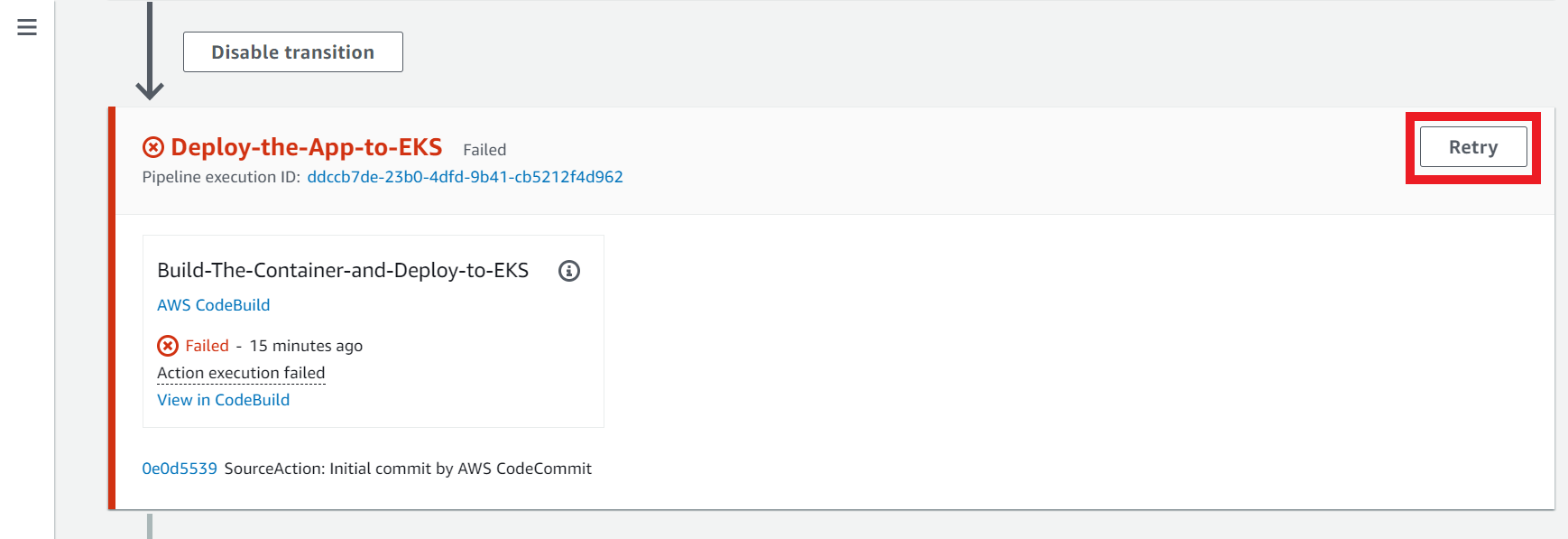This screenshot has width=1568, height=539.
Task: Click the red Failed text in action card
Action: [x=208, y=346]
